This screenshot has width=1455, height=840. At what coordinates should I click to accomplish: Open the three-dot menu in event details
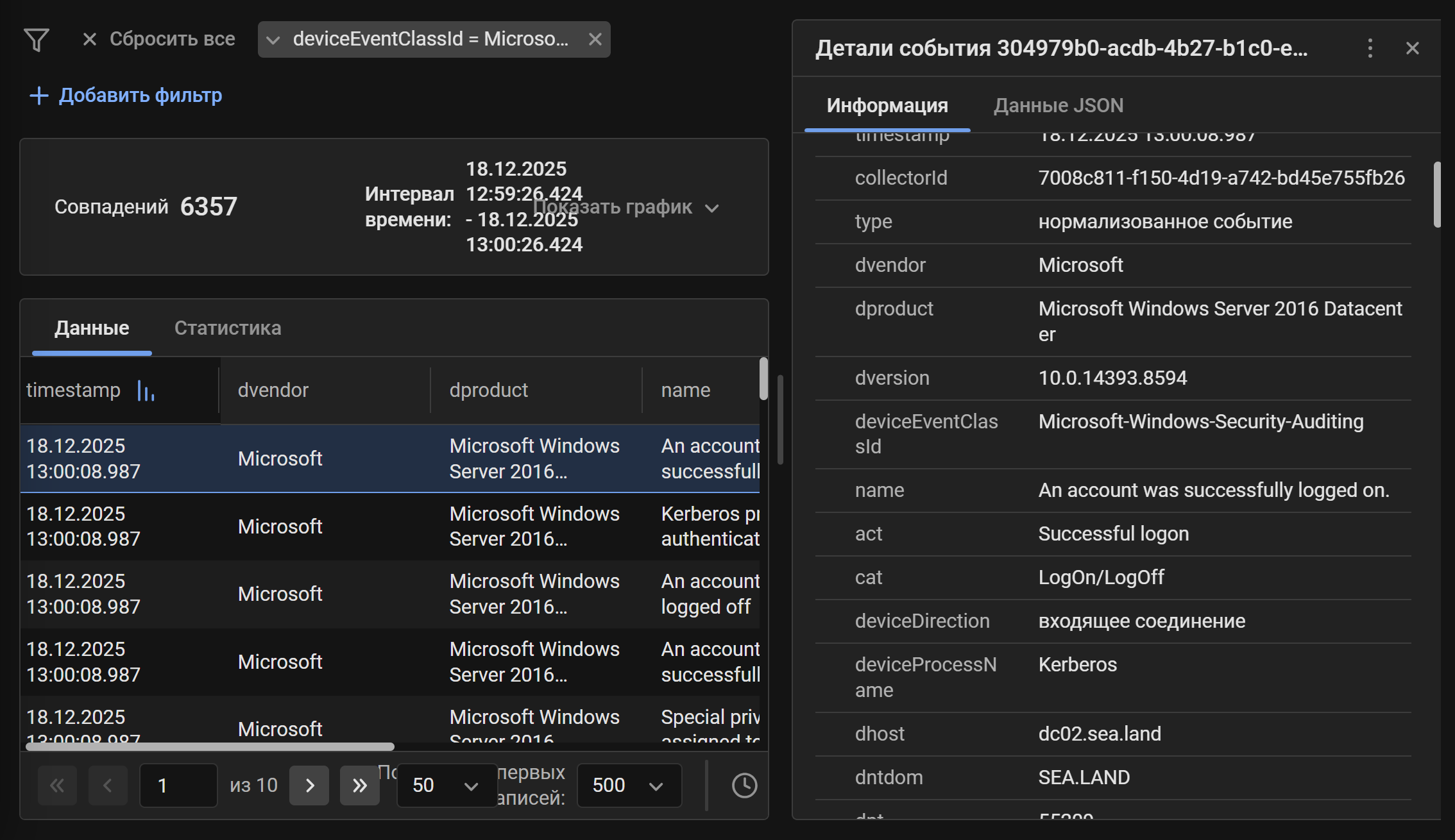click(1370, 48)
